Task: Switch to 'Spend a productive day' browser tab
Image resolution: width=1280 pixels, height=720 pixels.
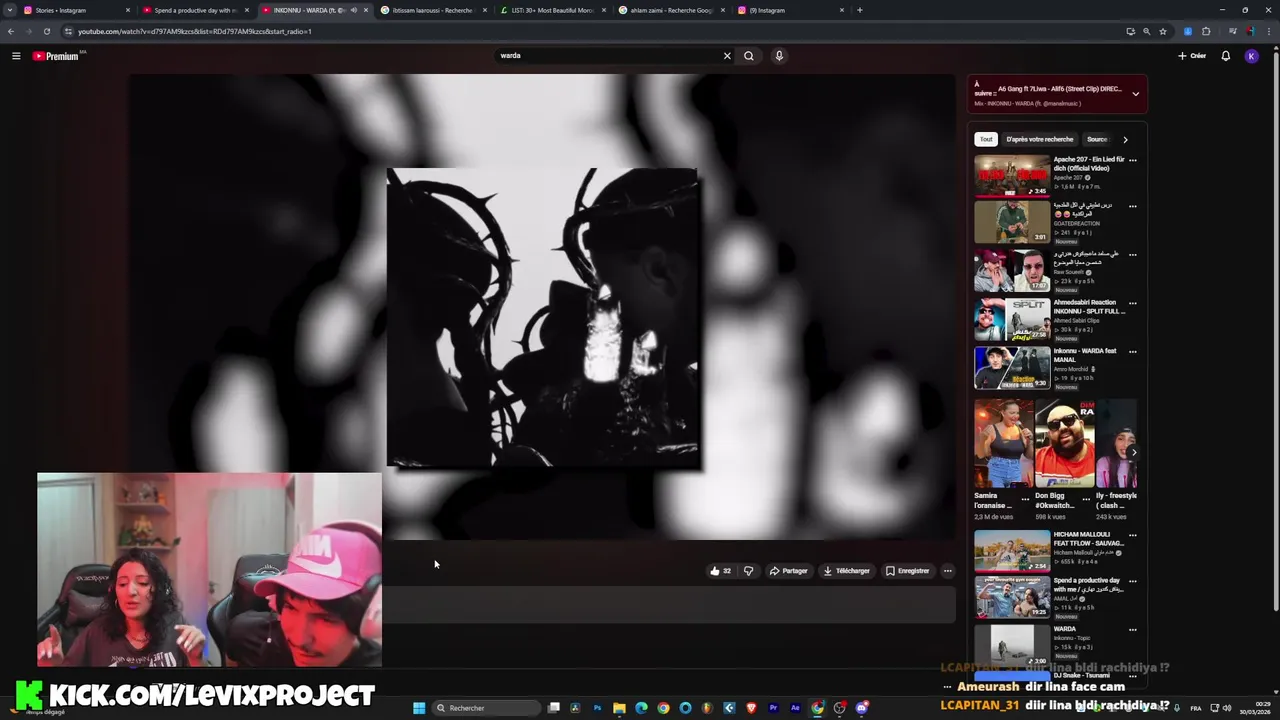Action: tap(197, 10)
